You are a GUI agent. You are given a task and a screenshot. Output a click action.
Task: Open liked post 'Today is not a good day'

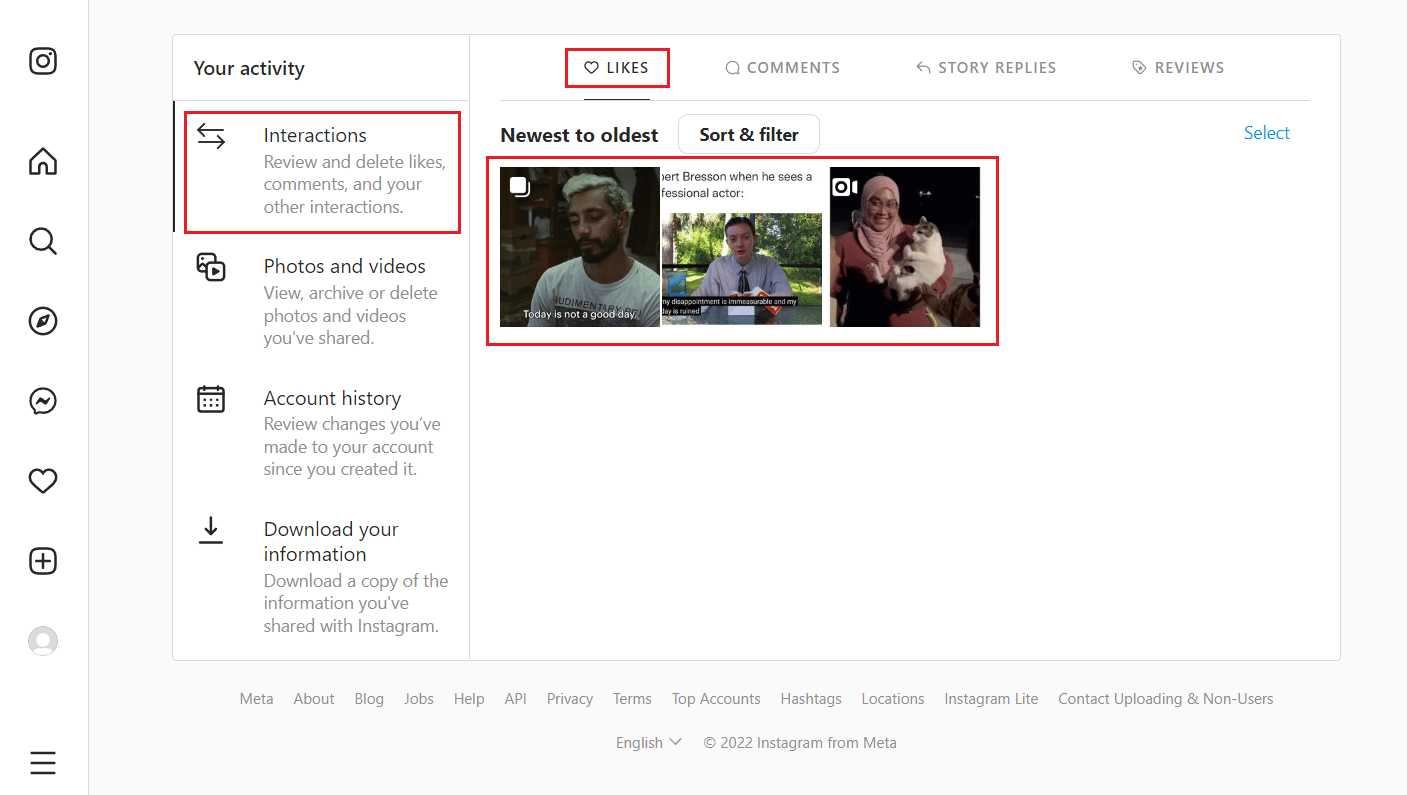click(579, 247)
